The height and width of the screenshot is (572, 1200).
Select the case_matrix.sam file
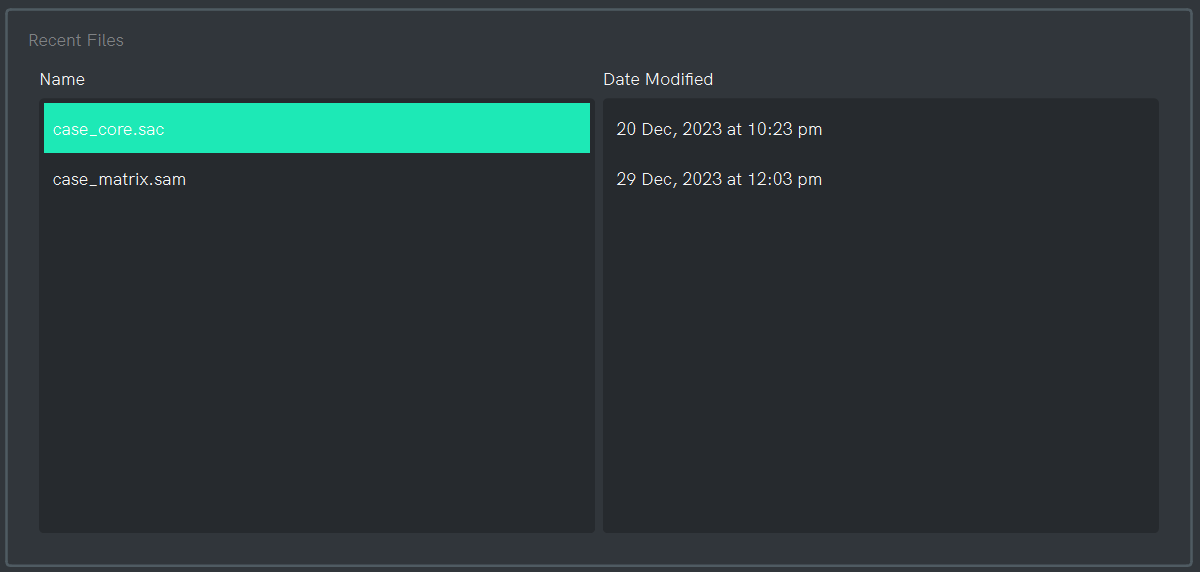tap(119, 180)
